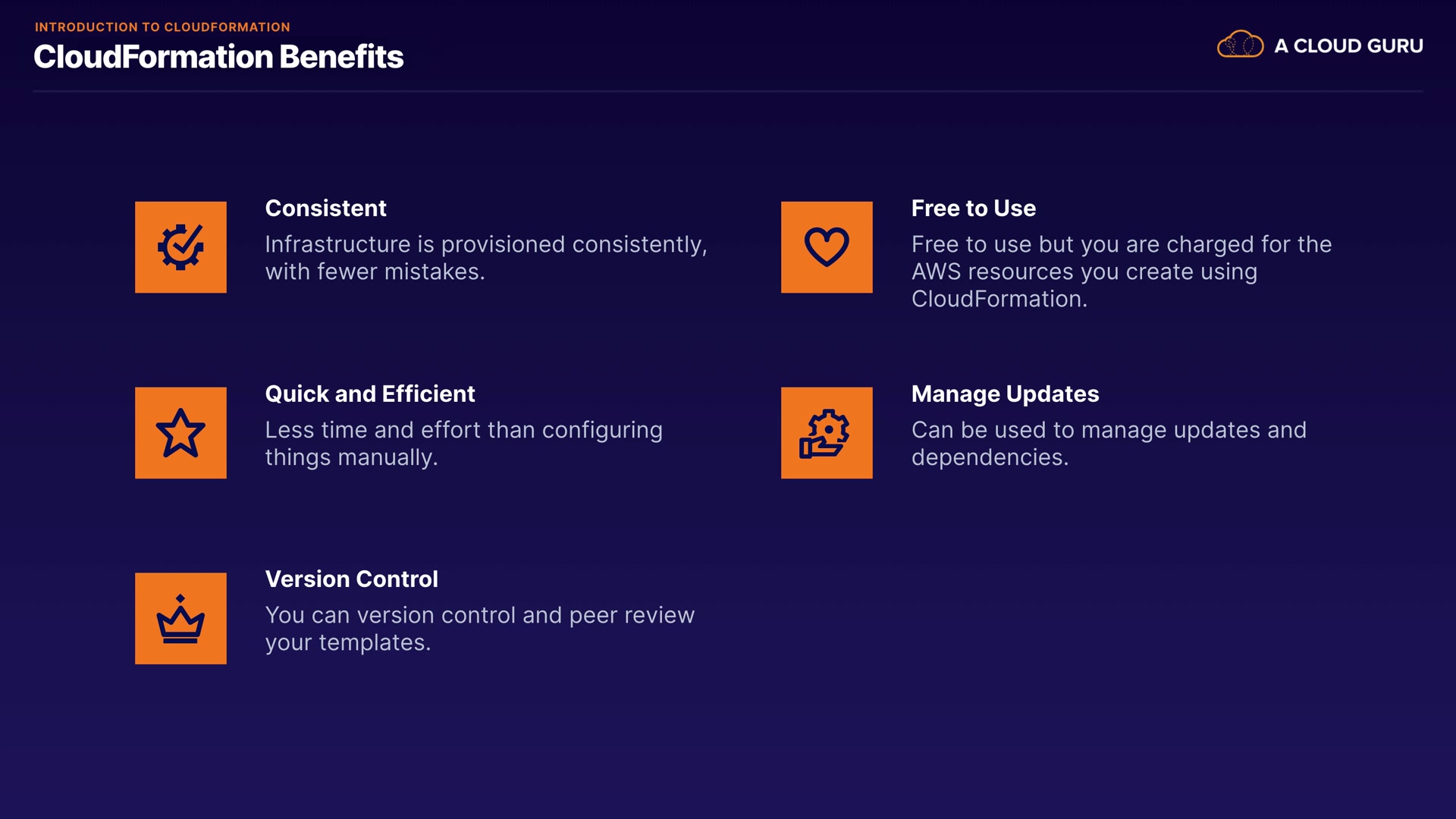The image size is (1456, 819).
Task: Click the Introduction to CloudFormation subtitle
Action: point(162,27)
